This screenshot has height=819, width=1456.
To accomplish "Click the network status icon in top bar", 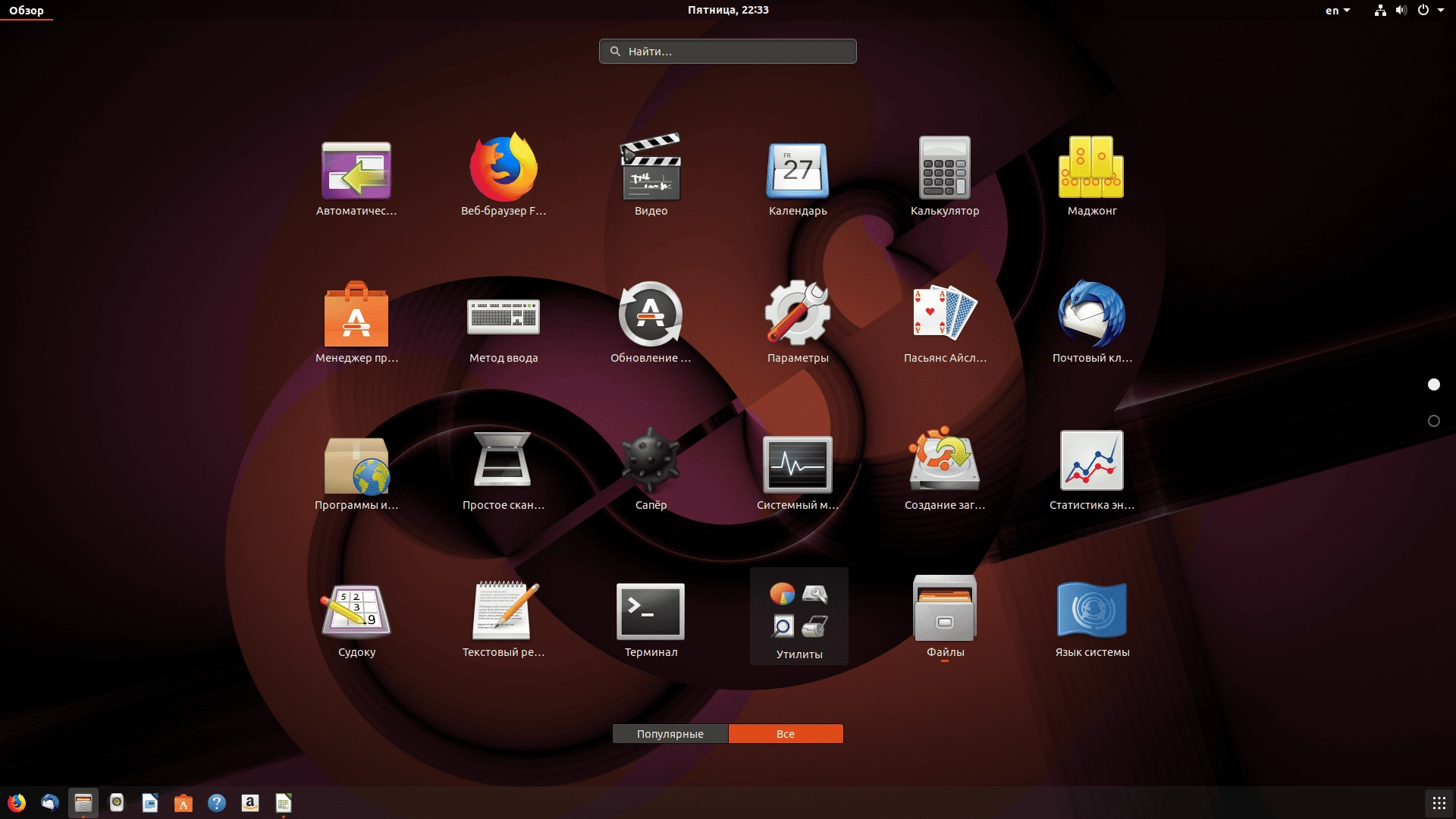I will (1380, 10).
